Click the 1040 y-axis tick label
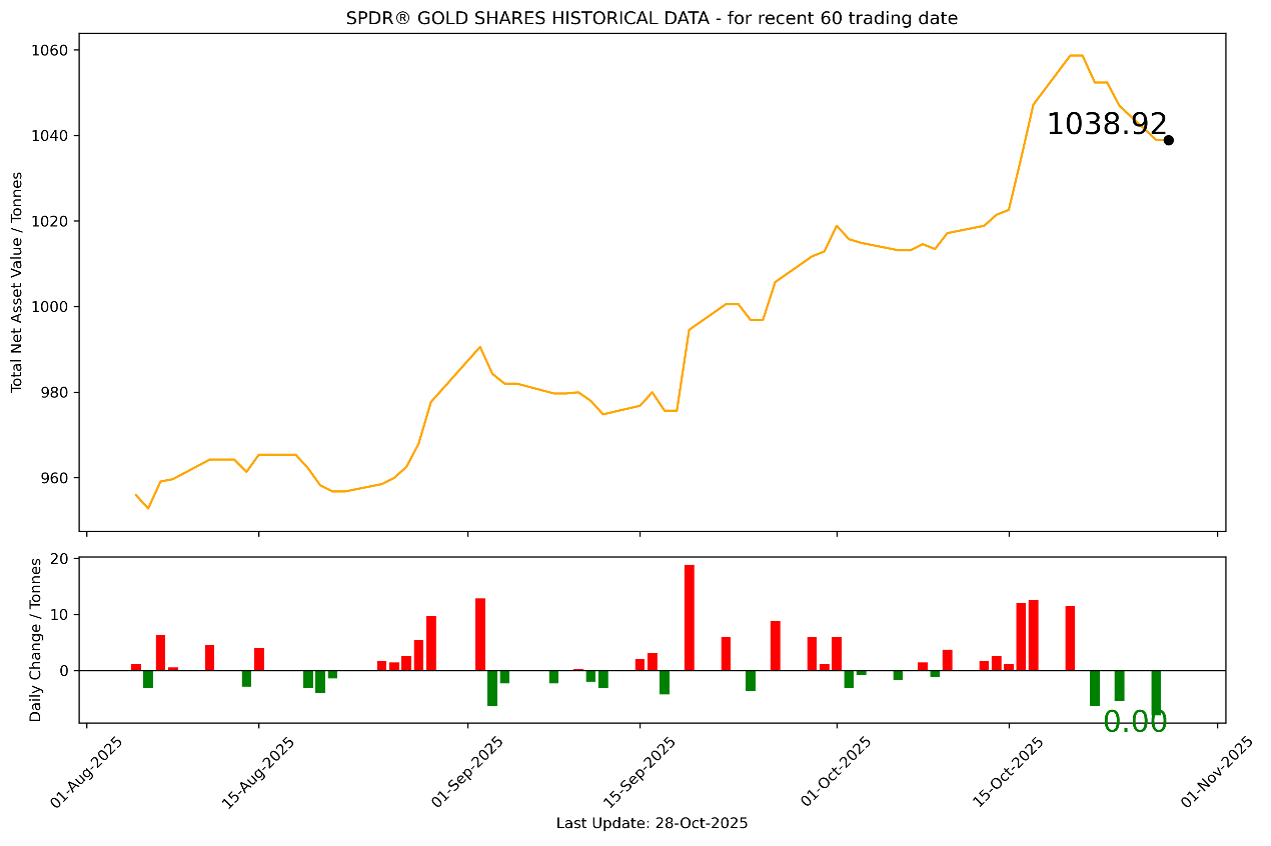1271x846 pixels. pos(51,136)
